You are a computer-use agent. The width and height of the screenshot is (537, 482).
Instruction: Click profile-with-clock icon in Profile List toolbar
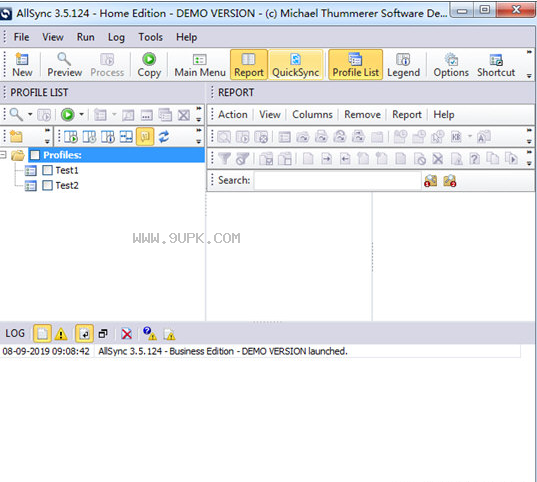click(x=89, y=137)
